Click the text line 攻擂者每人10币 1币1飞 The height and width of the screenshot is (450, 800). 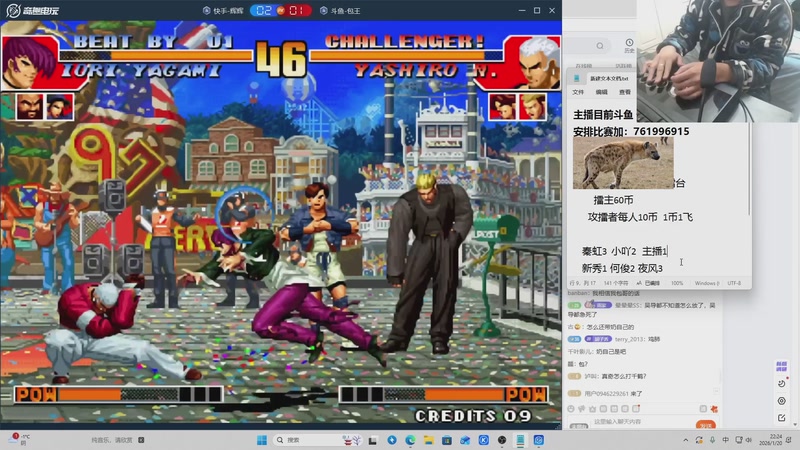pyautogui.click(x=640, y=217)
